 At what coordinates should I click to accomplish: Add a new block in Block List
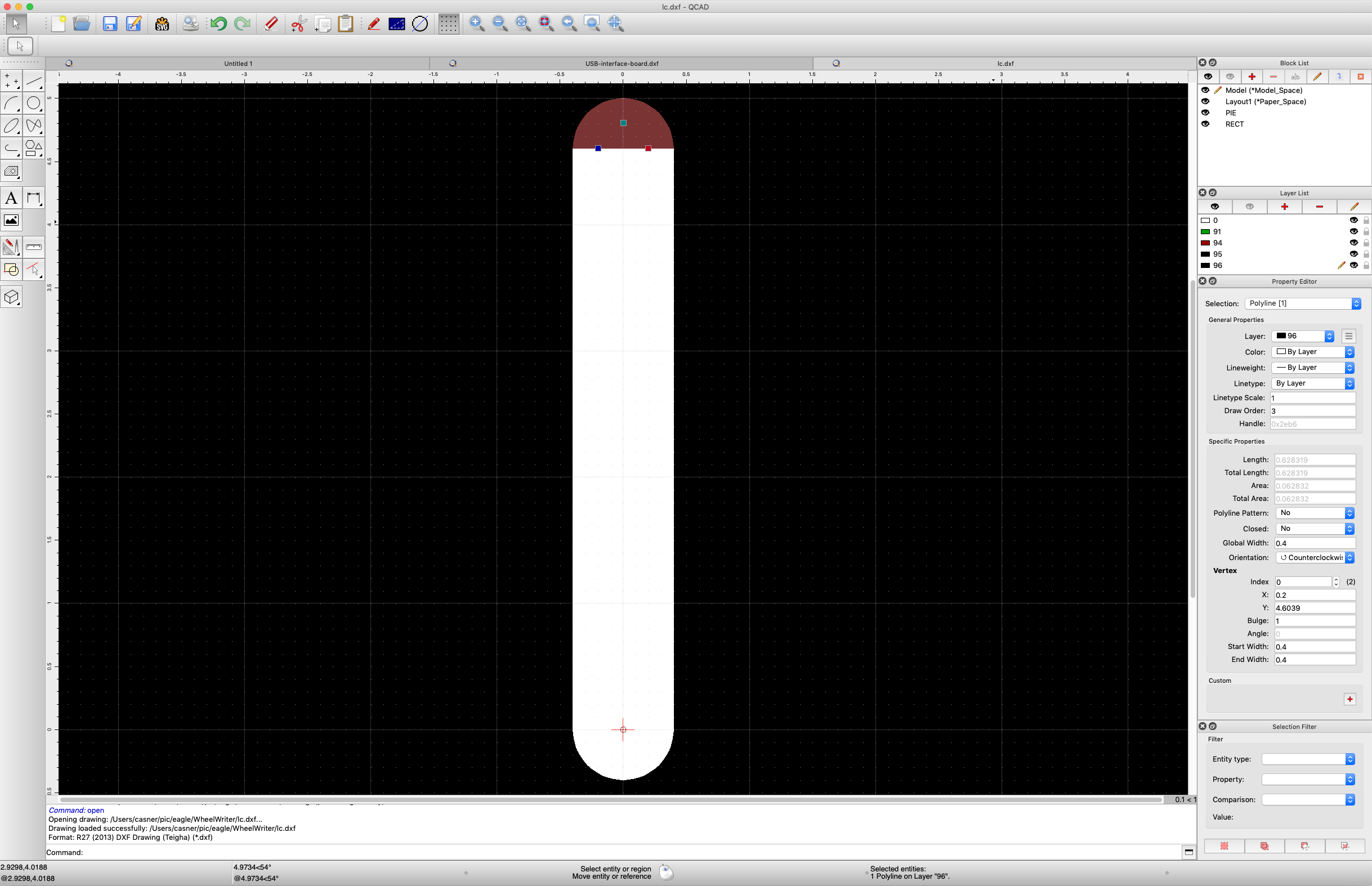[1252, 77]
